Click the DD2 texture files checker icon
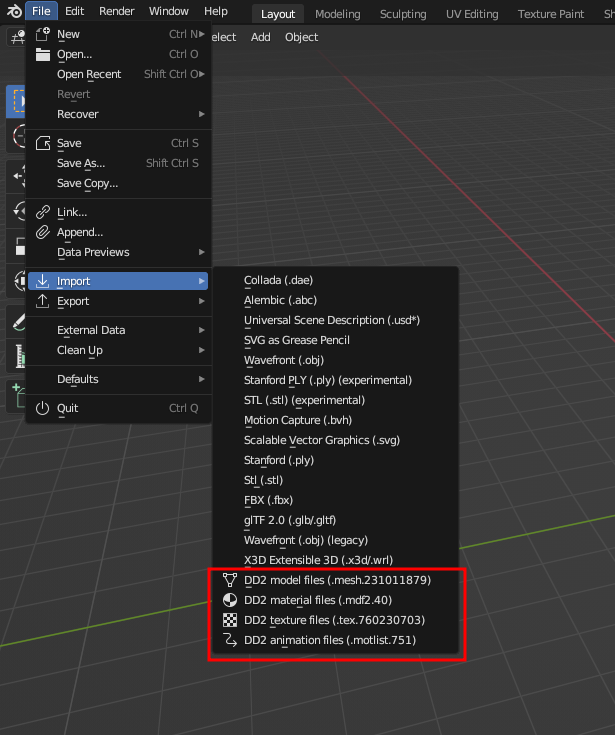Viewport: 615px width, 735px height. tap(230, 620)
